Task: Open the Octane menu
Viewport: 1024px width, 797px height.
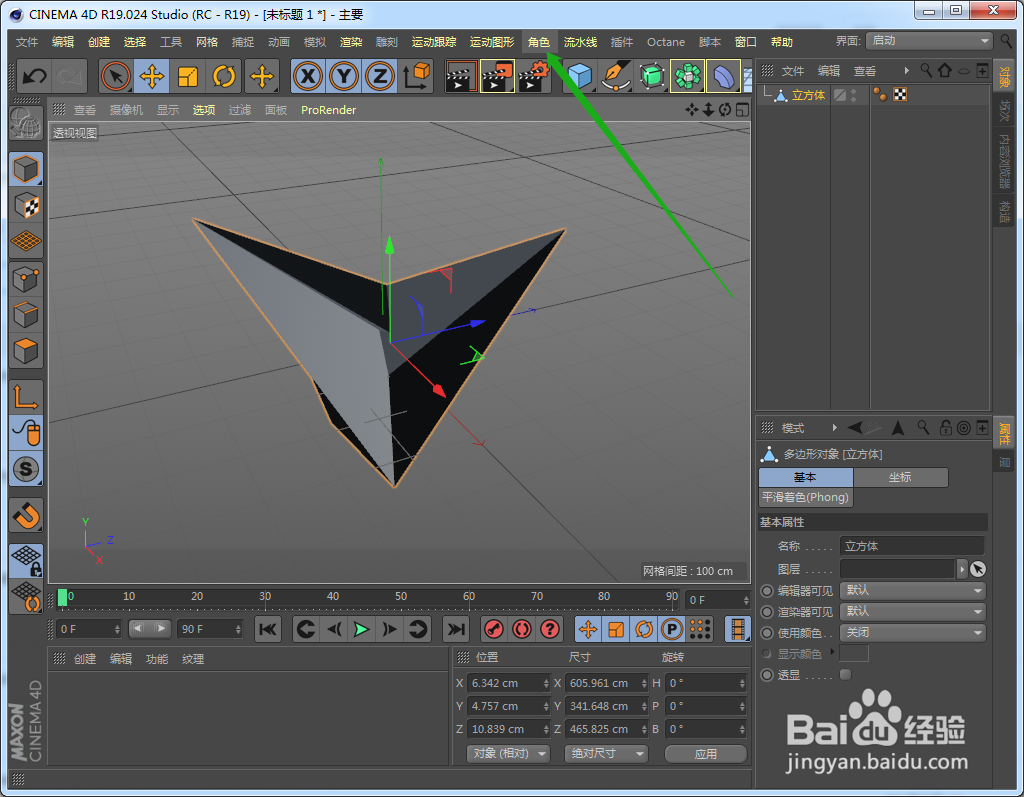Action: (x=665, y=42)
